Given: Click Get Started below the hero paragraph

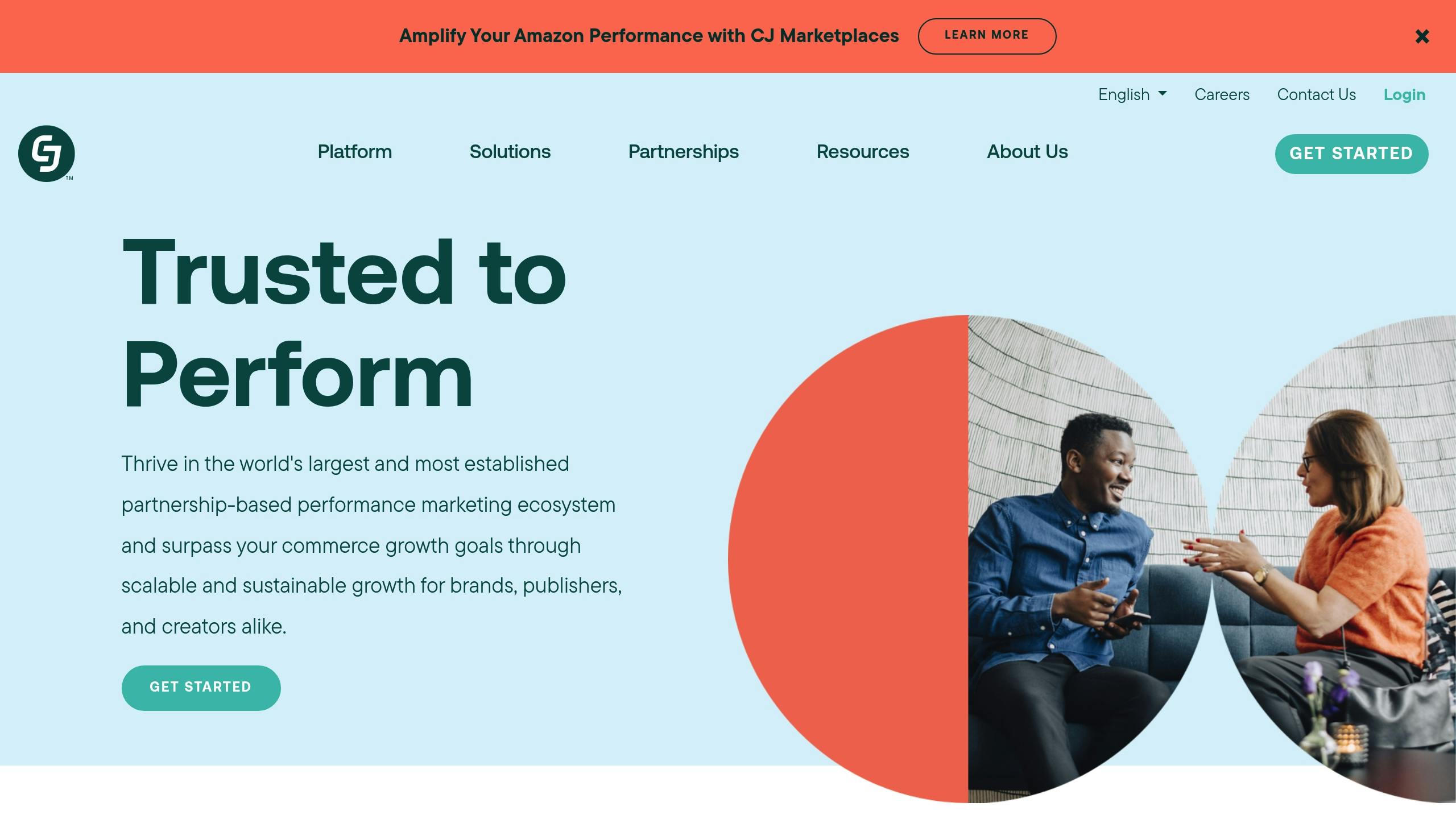Looking at the screenshot, I should pyautogui.click(x=201, y=687).
